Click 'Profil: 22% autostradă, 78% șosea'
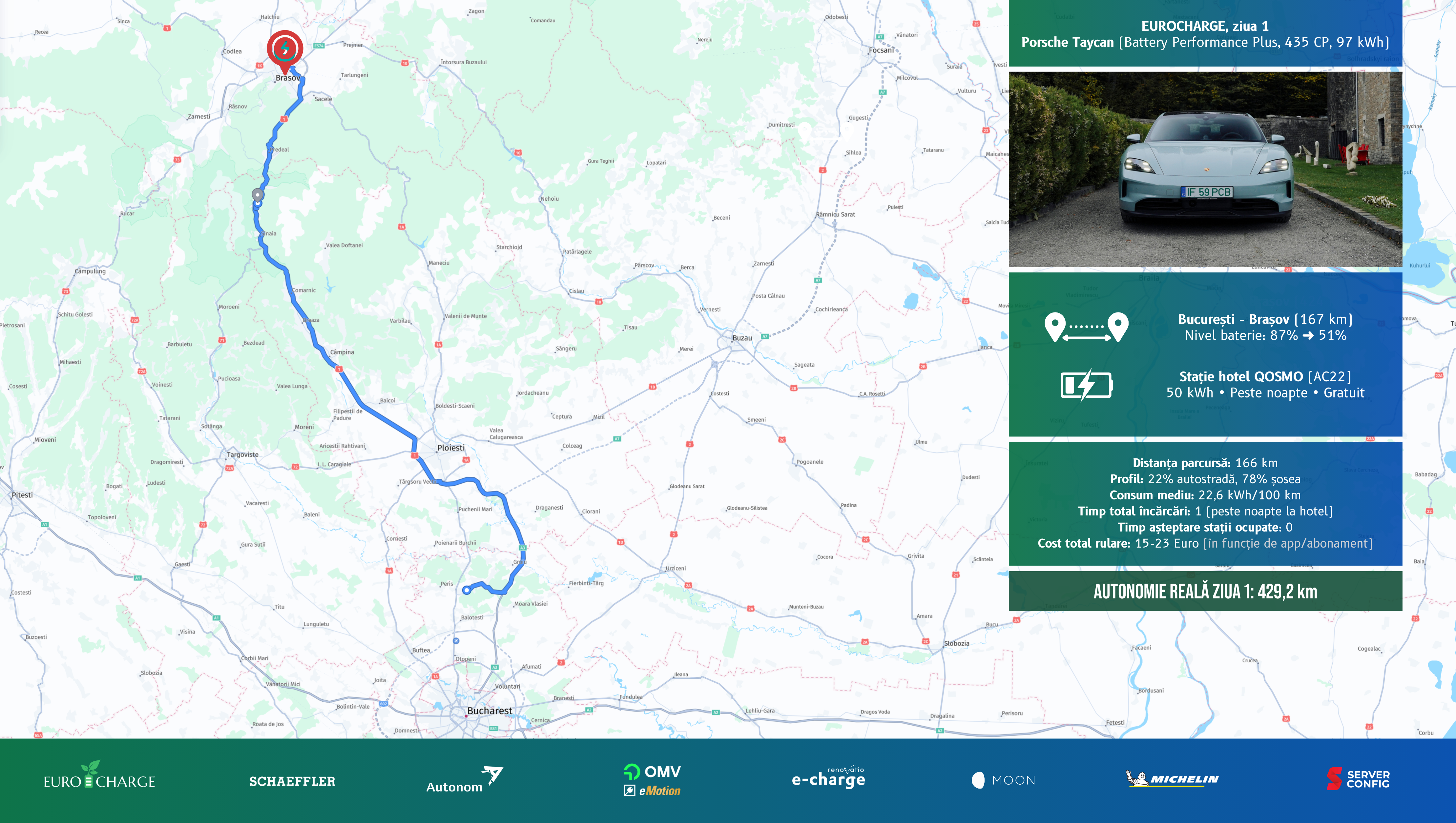 1205,479
